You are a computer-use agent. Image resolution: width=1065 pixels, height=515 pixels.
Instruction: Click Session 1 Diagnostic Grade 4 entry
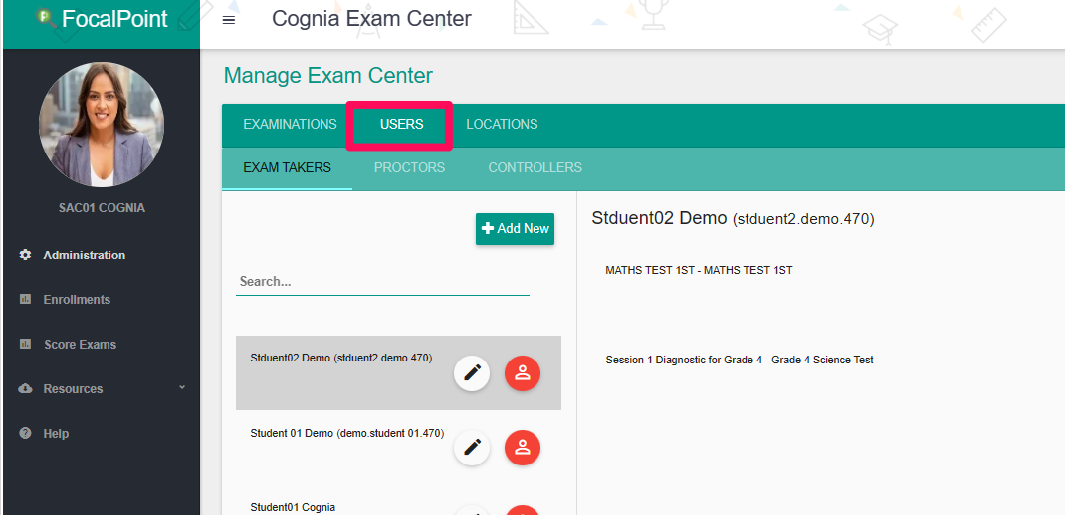click(740, 359)
